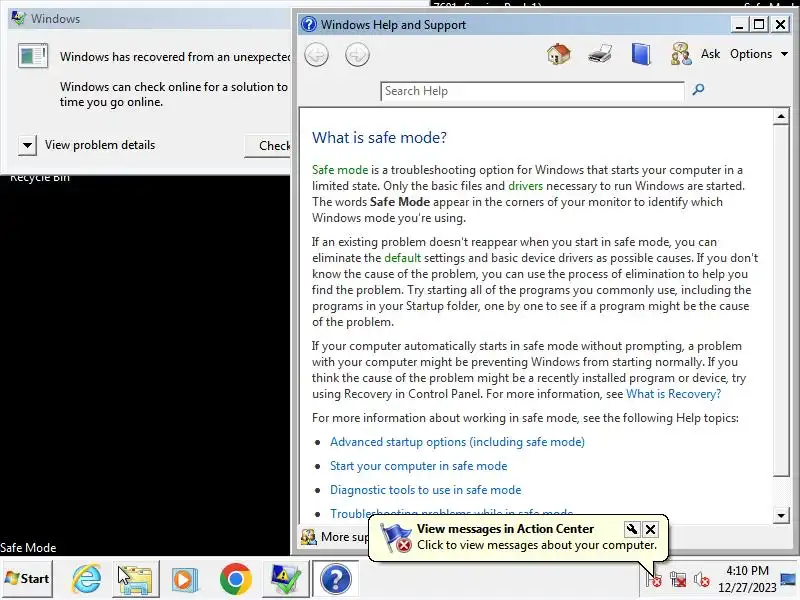
Task: Open Advanced startup options link
Action: (x=457, y=442)
